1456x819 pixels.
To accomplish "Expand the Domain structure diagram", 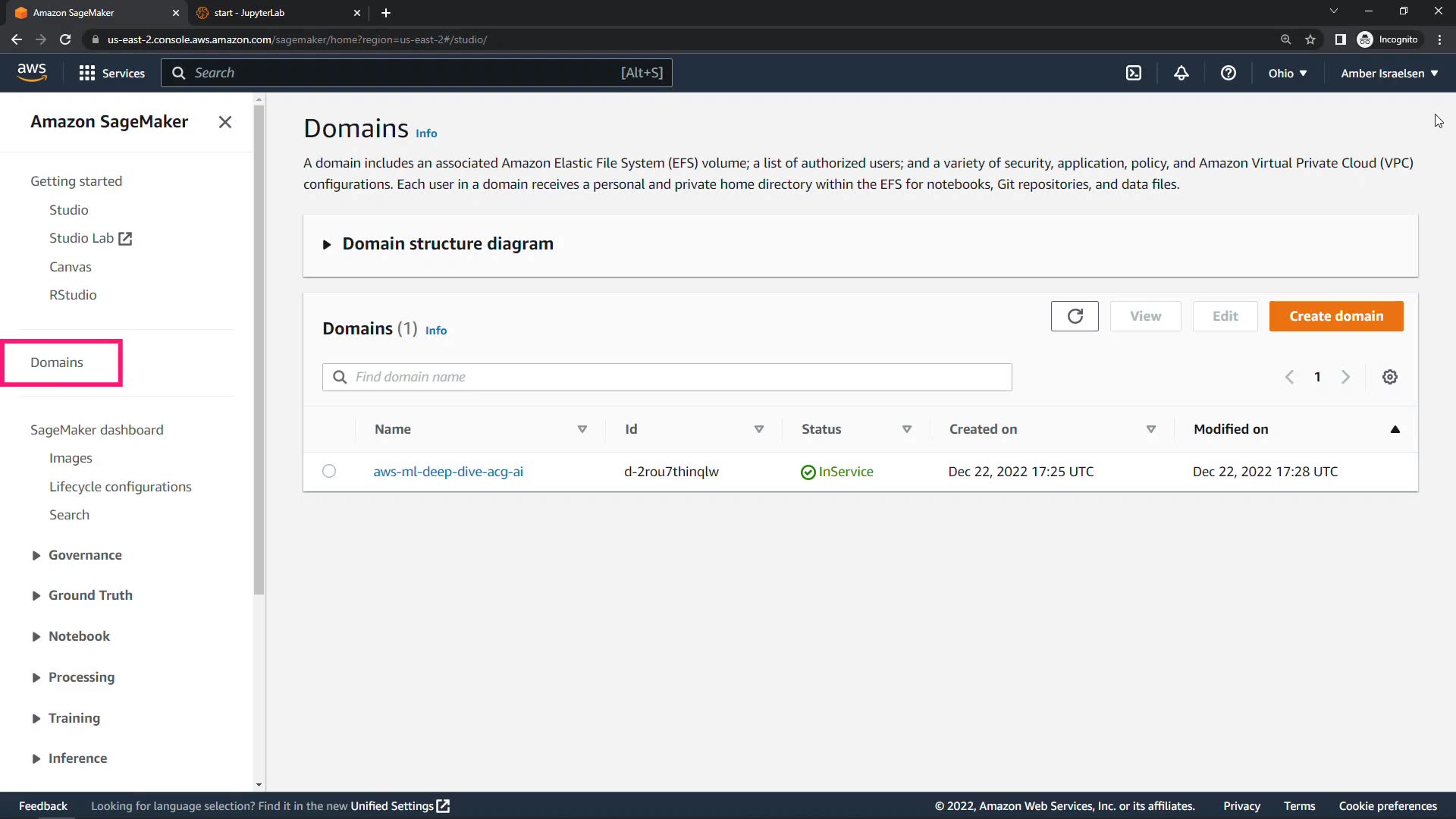I will [447, 244].
